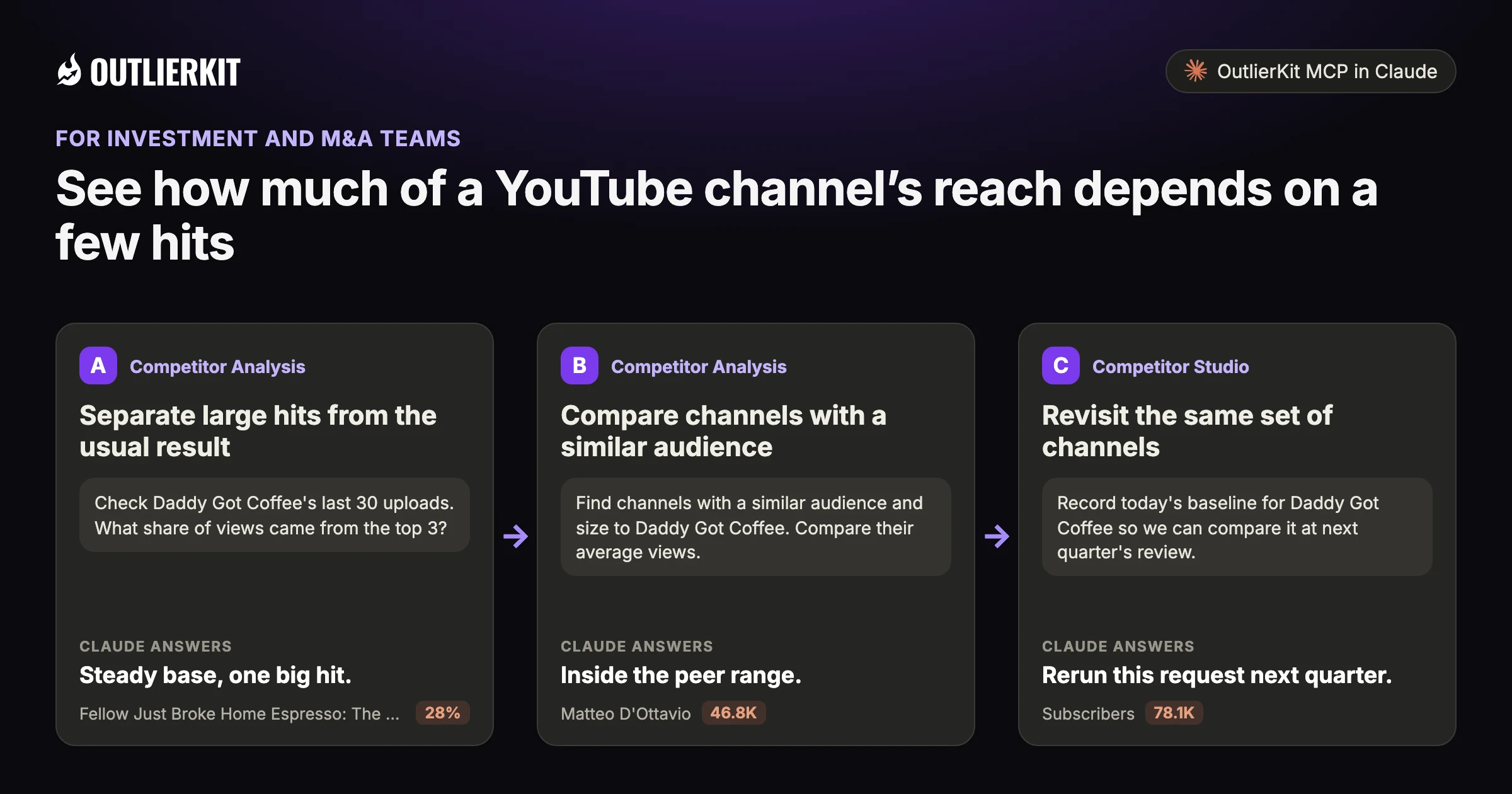1512x794 pixels.
Task: Click the 78.1K subscribers pill
Action: point(1174,713)
